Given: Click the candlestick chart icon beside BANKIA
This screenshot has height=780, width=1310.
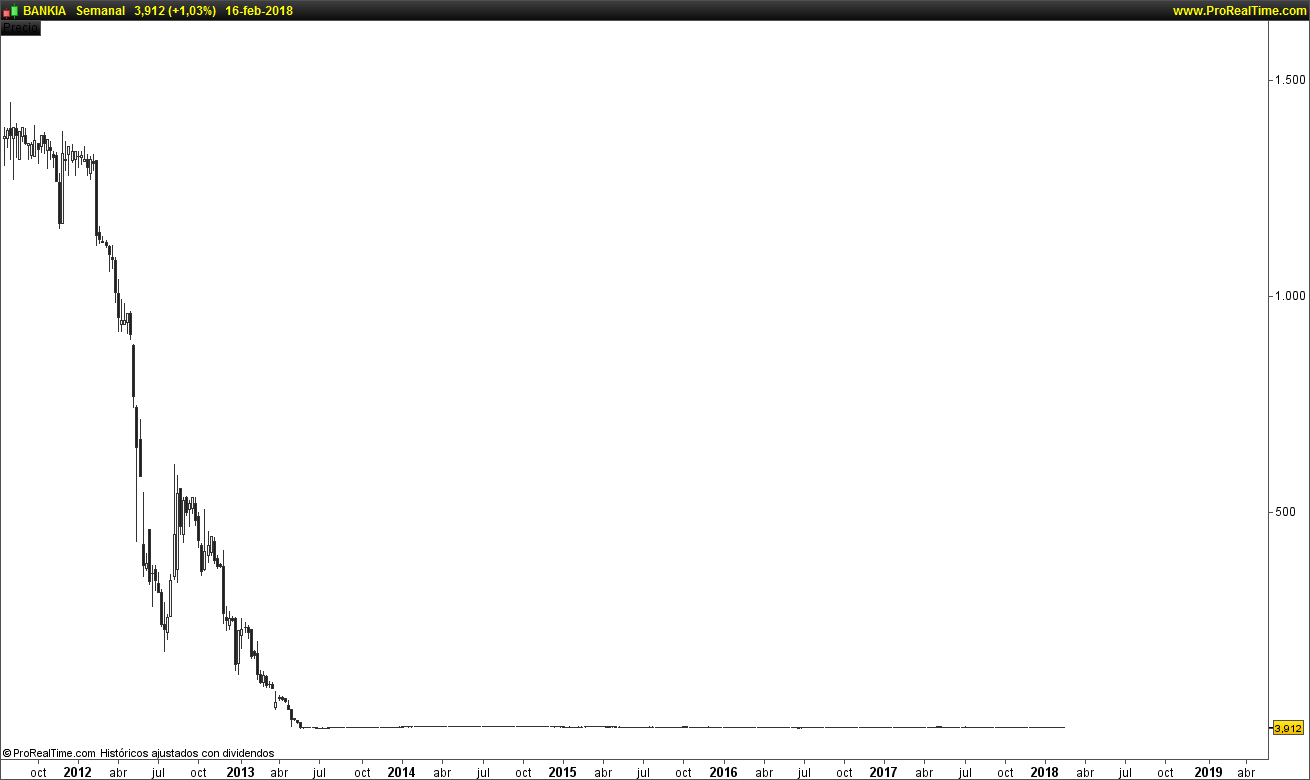Looking at the screenshot, I should pyautogui.click(x=11, y=11).
